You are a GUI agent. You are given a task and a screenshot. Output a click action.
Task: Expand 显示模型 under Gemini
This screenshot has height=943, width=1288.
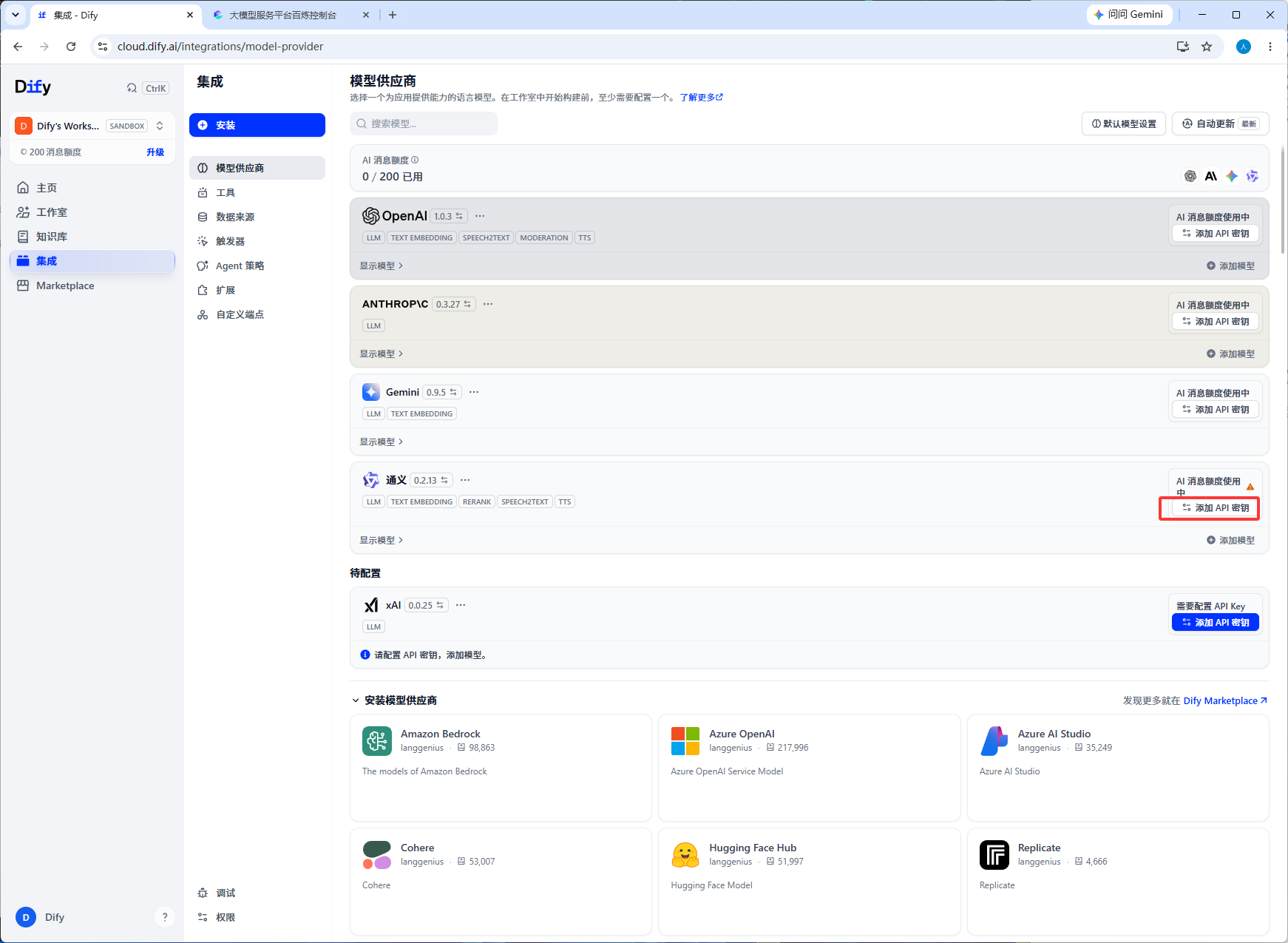pyautogui.click(x=382, y=442)
